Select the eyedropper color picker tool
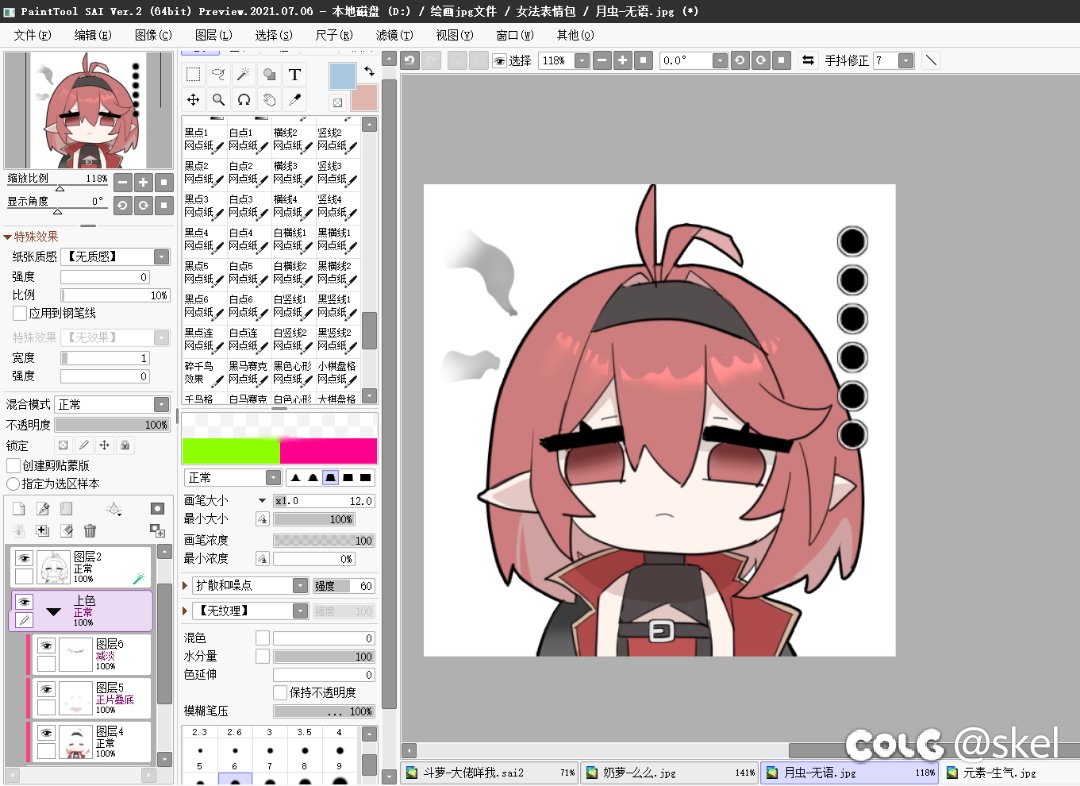The width and height of the screenshot is (1080, 786). click(x=295, y=100)
